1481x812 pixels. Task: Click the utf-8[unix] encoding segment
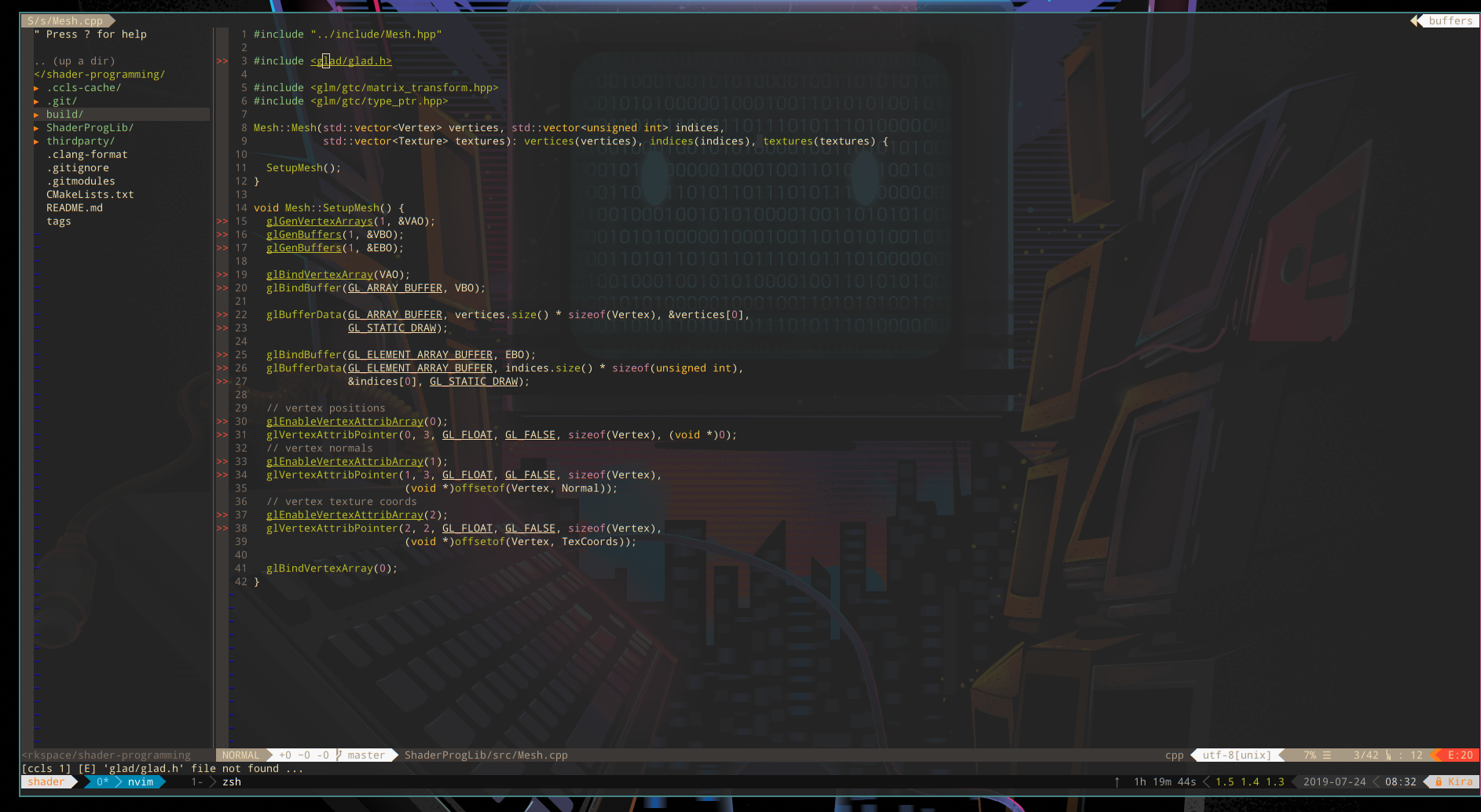1237,755
